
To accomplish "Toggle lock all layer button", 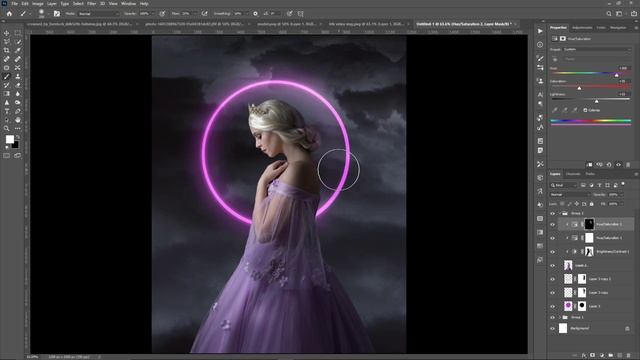I will click(591, 204).
